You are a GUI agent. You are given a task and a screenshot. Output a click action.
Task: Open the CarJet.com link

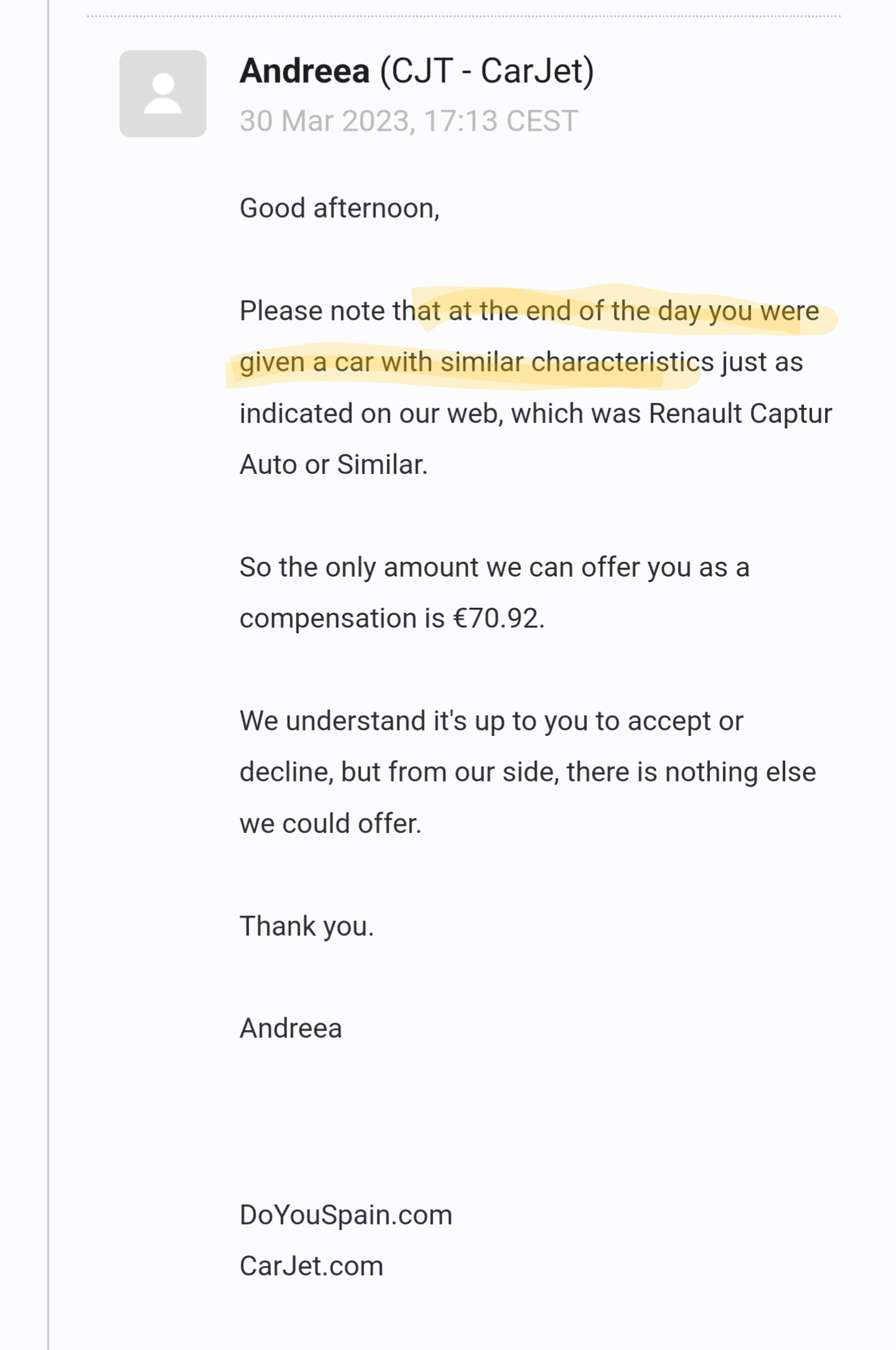point(311,1266)
